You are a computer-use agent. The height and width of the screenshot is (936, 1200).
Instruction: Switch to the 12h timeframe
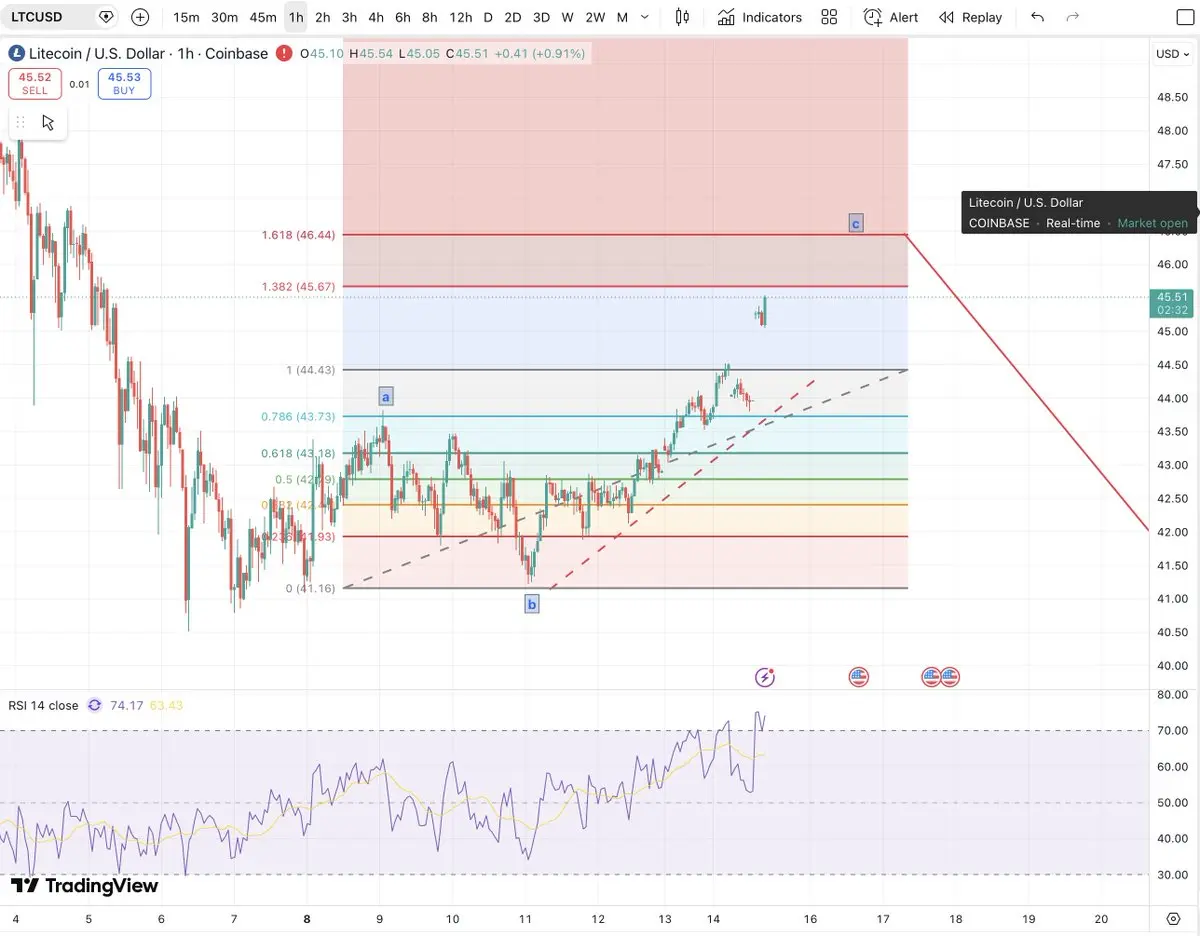460,17
